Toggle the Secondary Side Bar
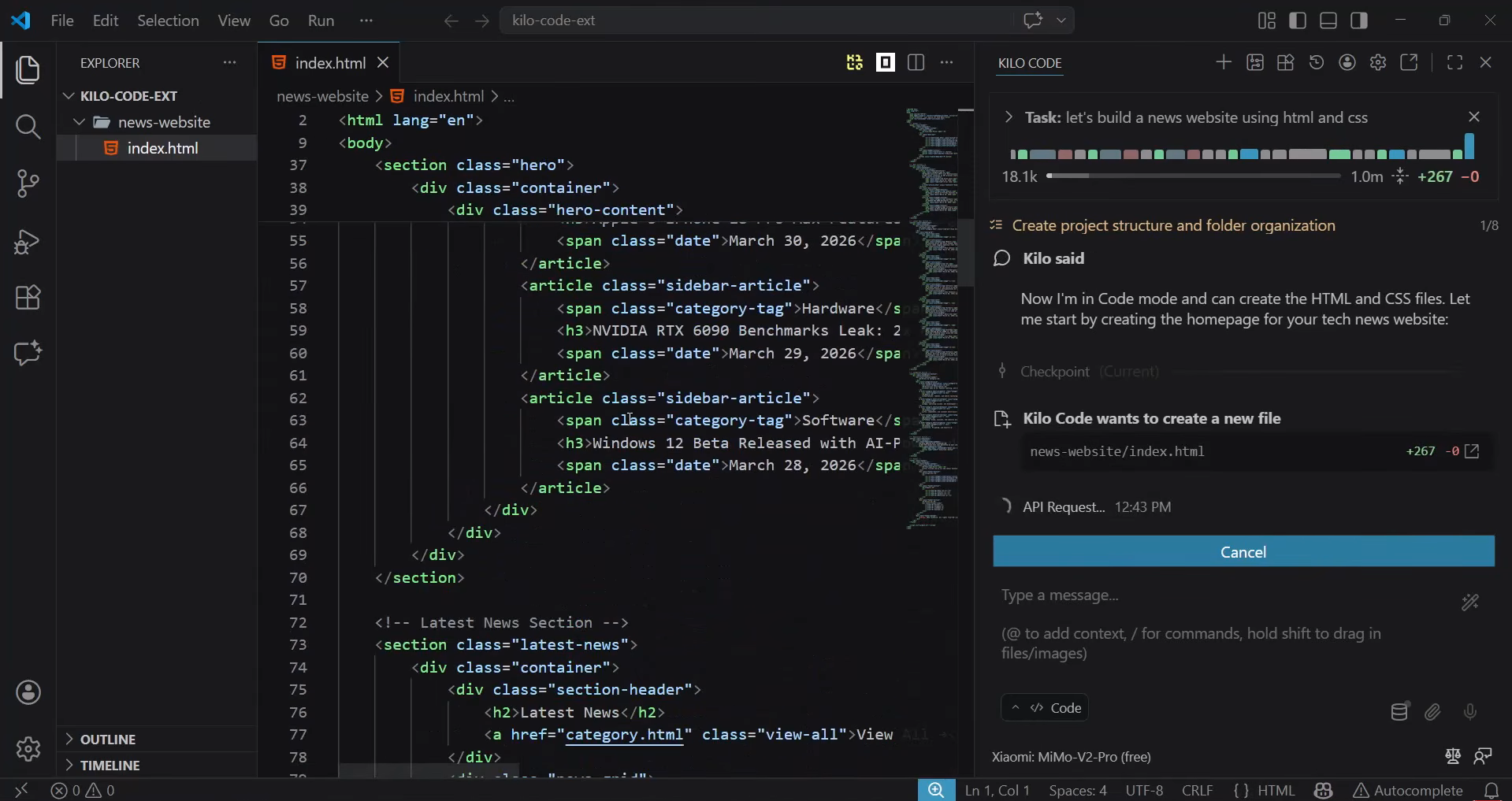This screenshot has height=801, width=1512. 1359,20
